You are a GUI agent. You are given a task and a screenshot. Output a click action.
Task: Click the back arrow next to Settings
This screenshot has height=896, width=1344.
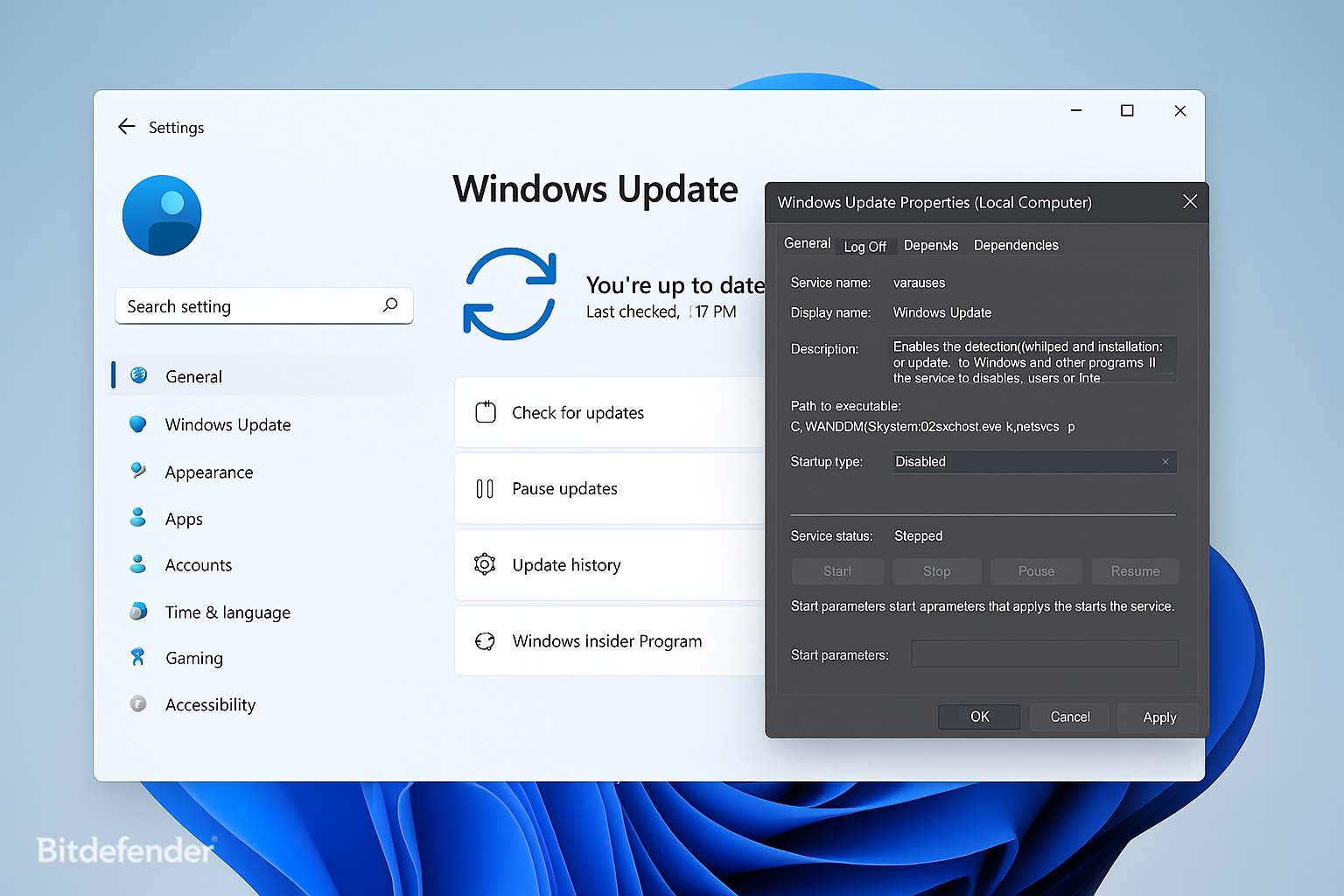126,127
